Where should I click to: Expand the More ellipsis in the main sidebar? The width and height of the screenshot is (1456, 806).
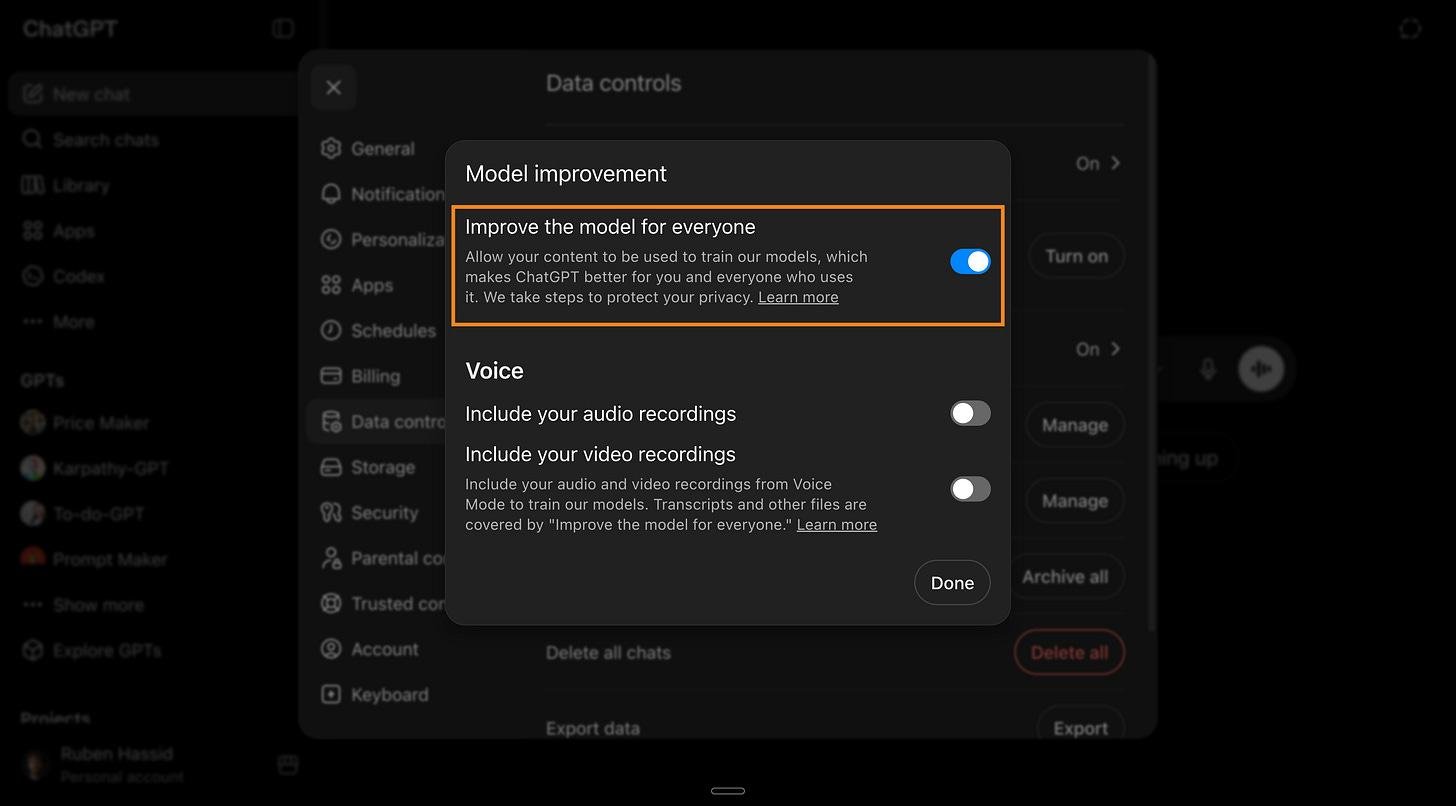coord(33,322)
